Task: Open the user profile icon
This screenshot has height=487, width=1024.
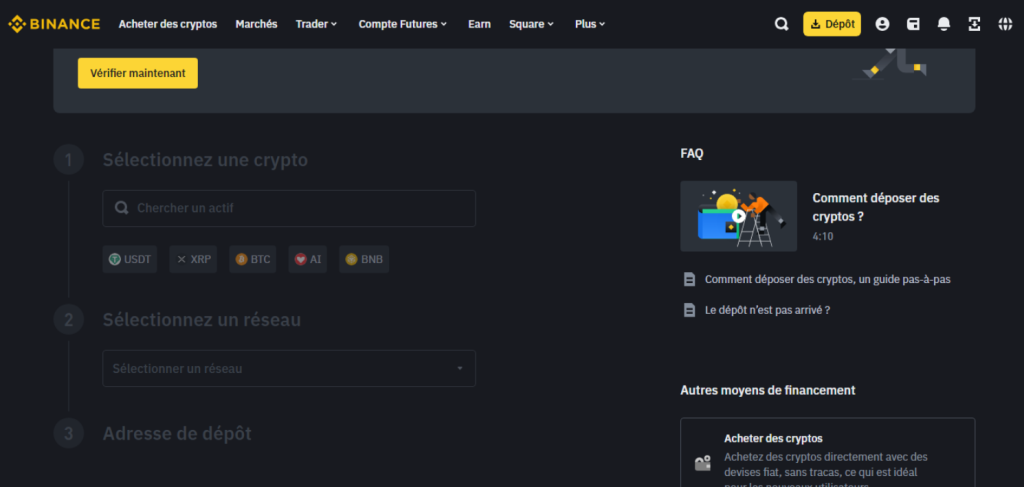Action: 882,24
